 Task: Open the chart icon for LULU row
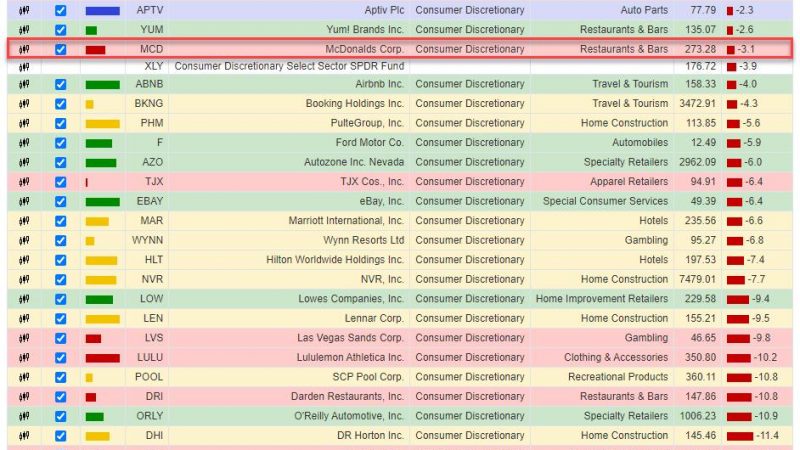tap(24, 358)
